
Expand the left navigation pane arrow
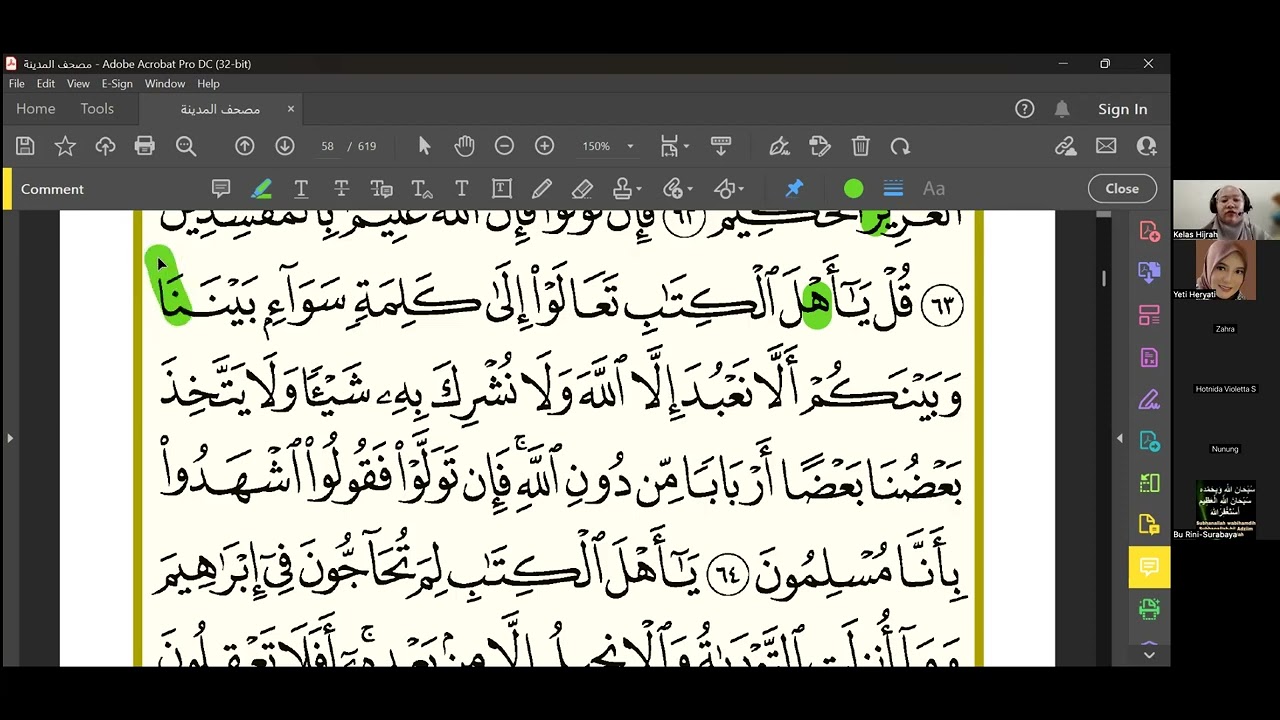click(10, 438)
